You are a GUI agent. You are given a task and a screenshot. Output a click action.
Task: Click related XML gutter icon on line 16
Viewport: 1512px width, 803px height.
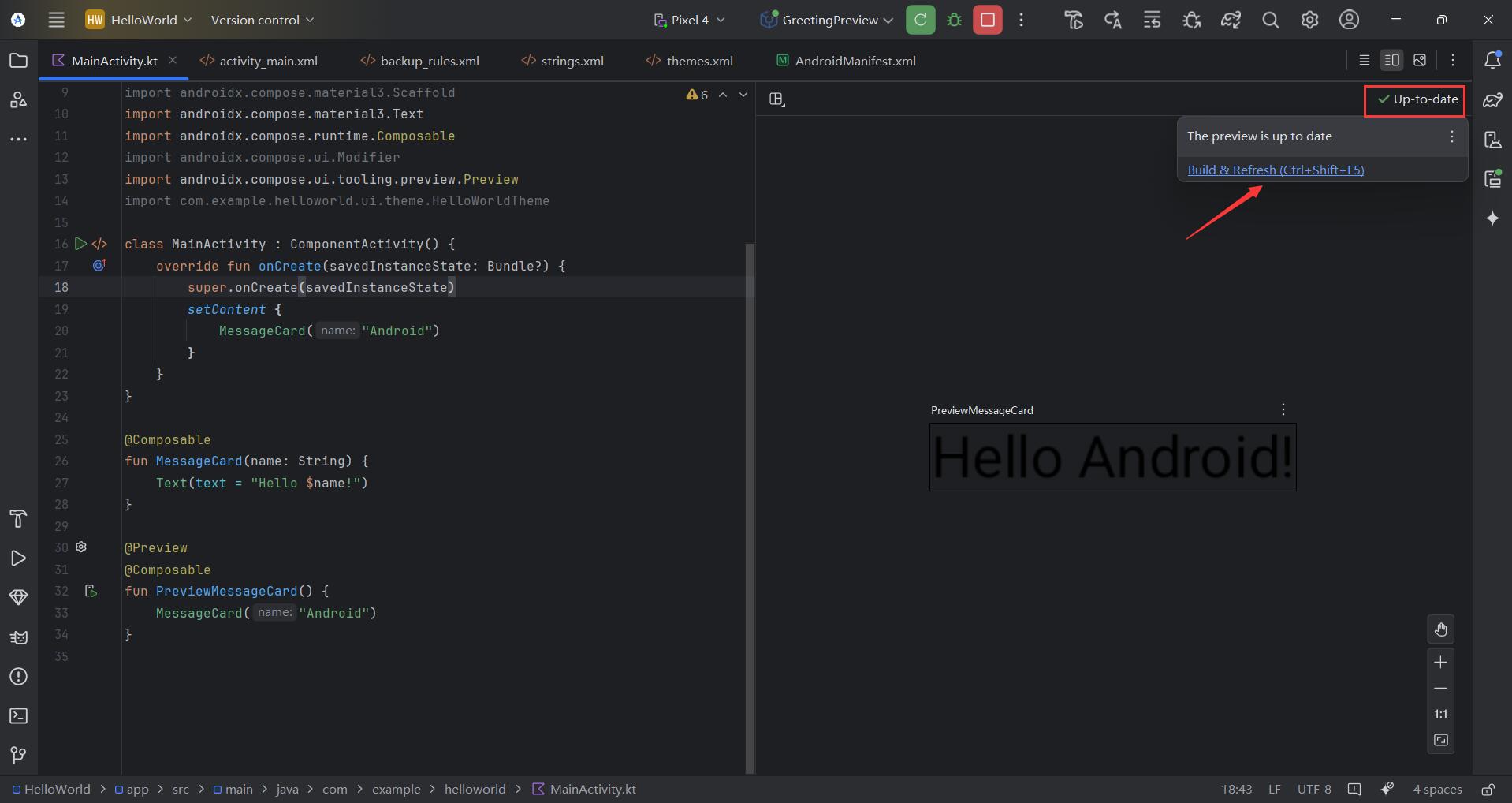click(x=99, y=244)
